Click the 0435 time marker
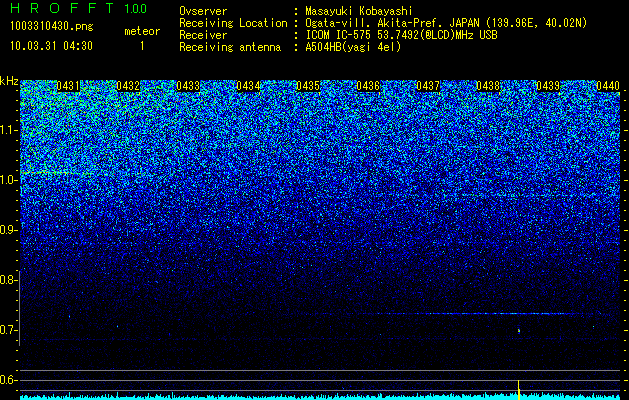Image resolution: width=629 pixels, height=400 pixels. 308,86
